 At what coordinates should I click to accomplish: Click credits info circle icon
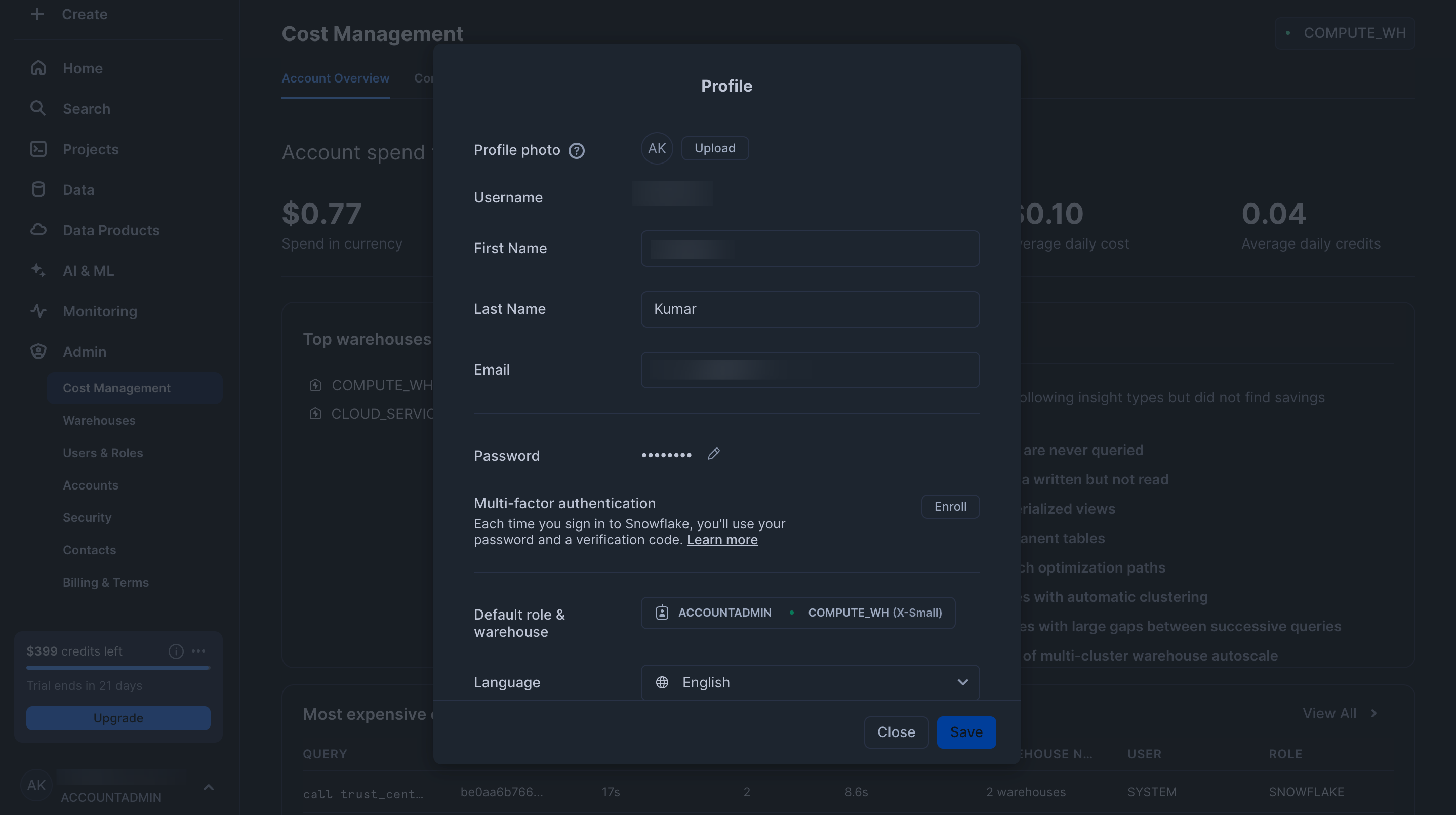(x=176, y=651)
